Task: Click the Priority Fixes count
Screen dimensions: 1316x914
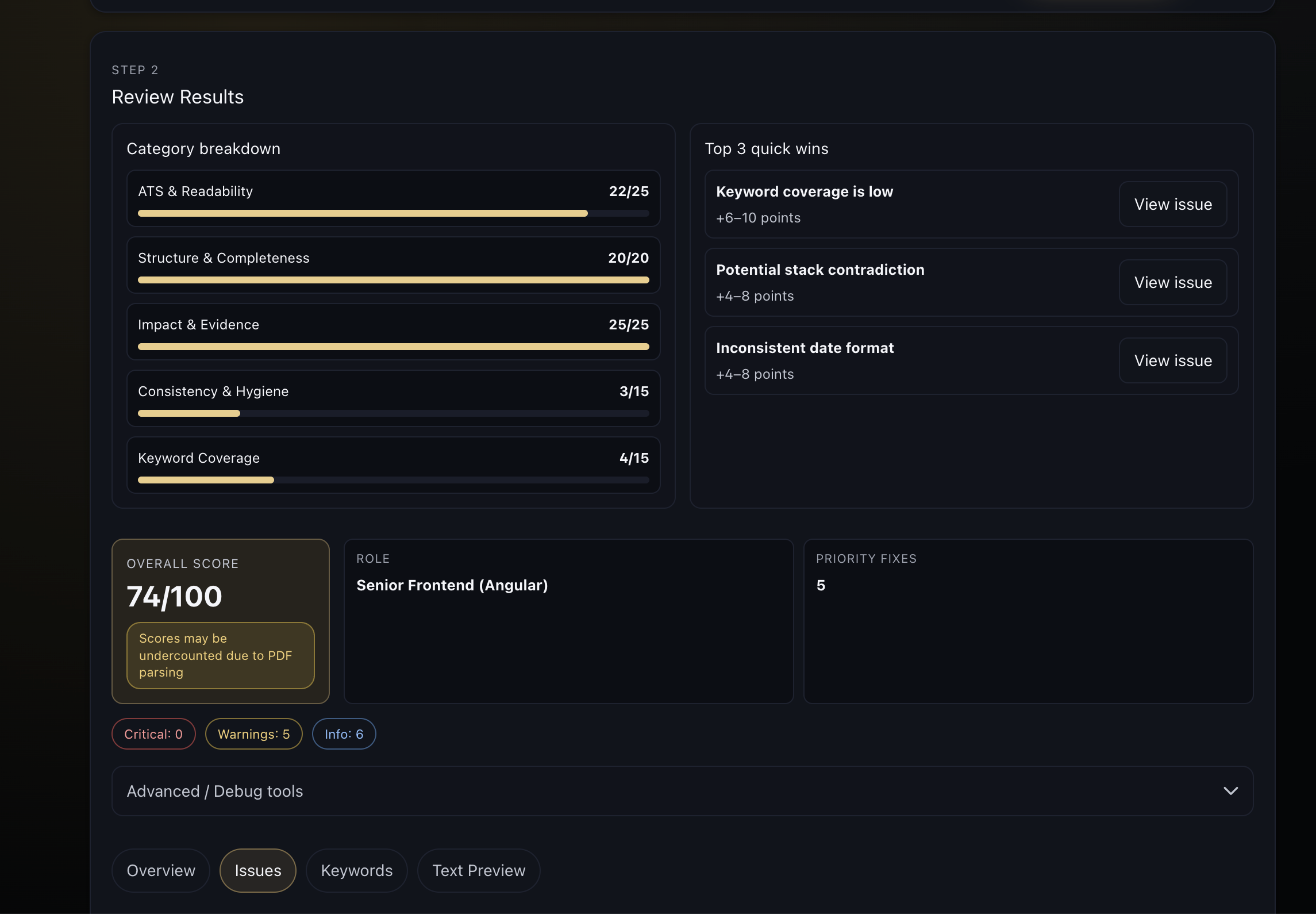Action: pos(821,585)
